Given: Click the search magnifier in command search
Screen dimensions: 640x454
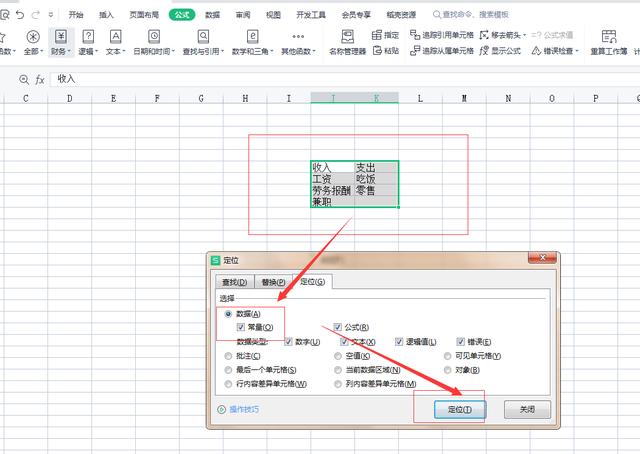Looking at the screenshot, I should coord(436,15).
